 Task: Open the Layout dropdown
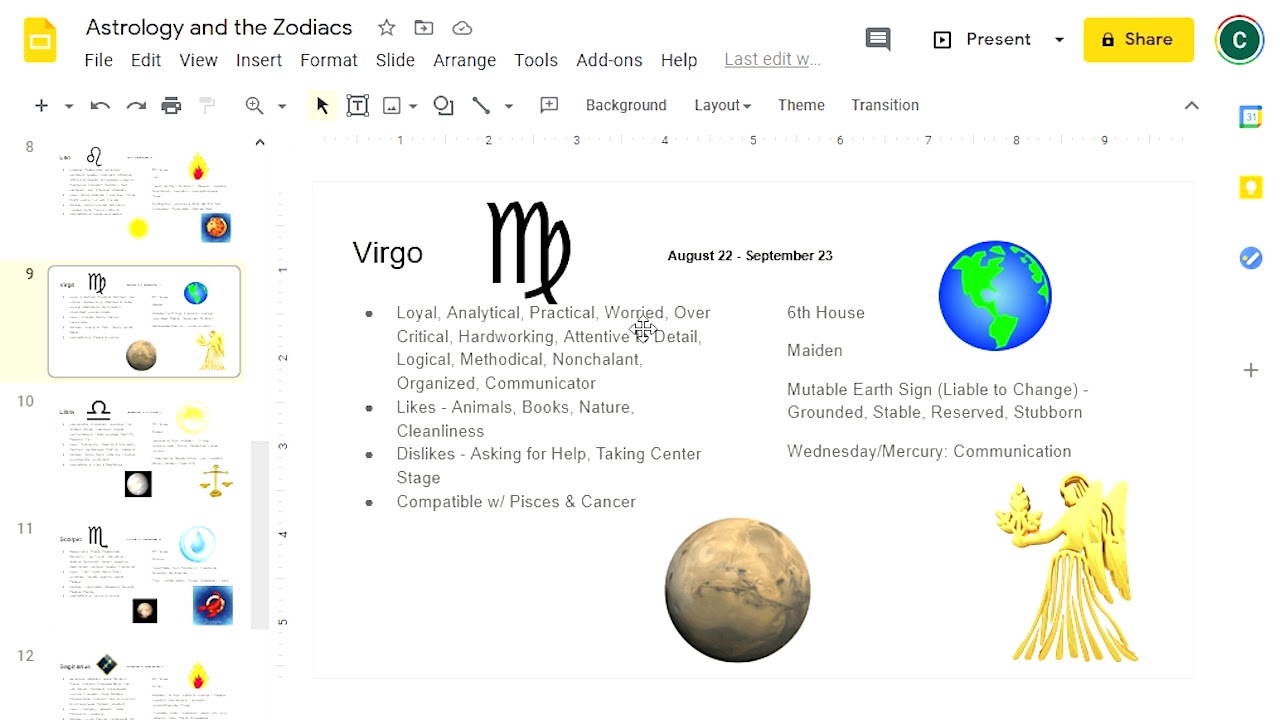[x=722, y=105]
